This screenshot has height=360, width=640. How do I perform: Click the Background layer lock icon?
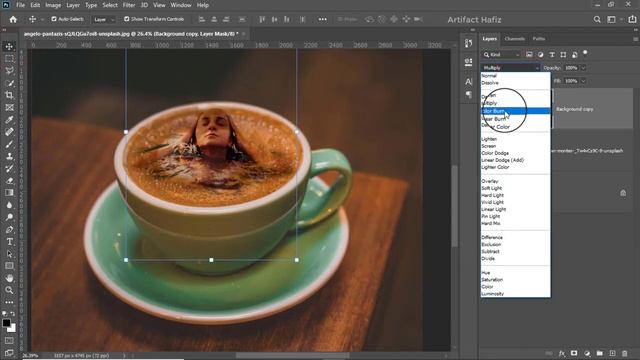click(623, 193)
